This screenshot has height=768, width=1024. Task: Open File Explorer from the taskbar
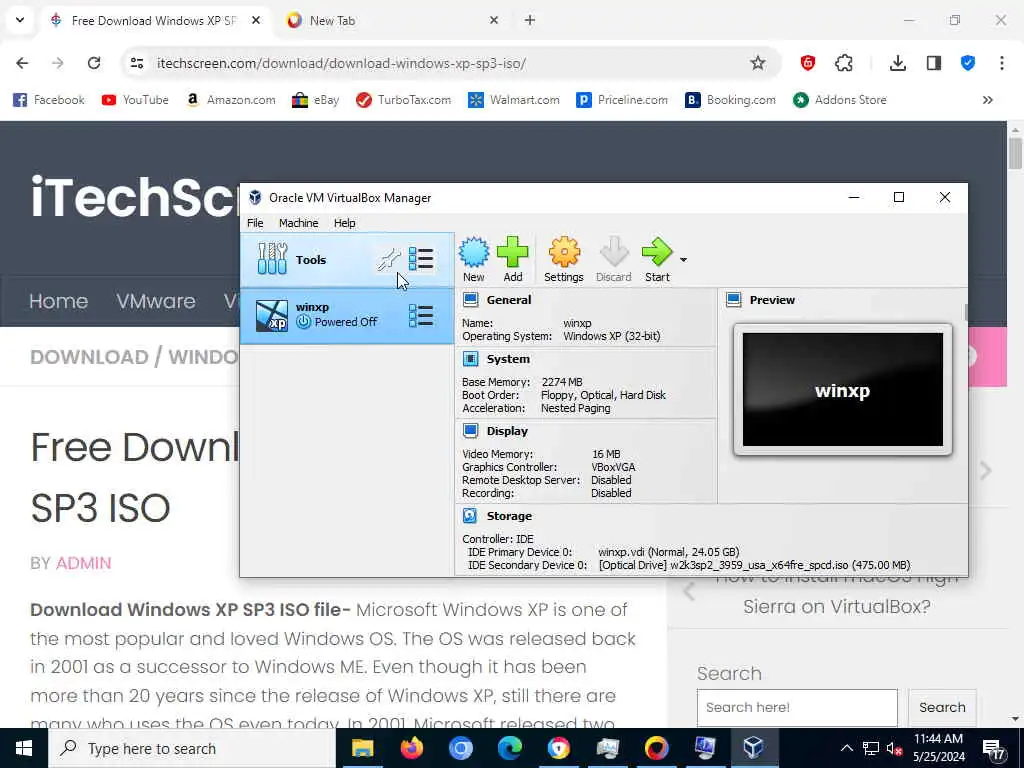point(362,748)
